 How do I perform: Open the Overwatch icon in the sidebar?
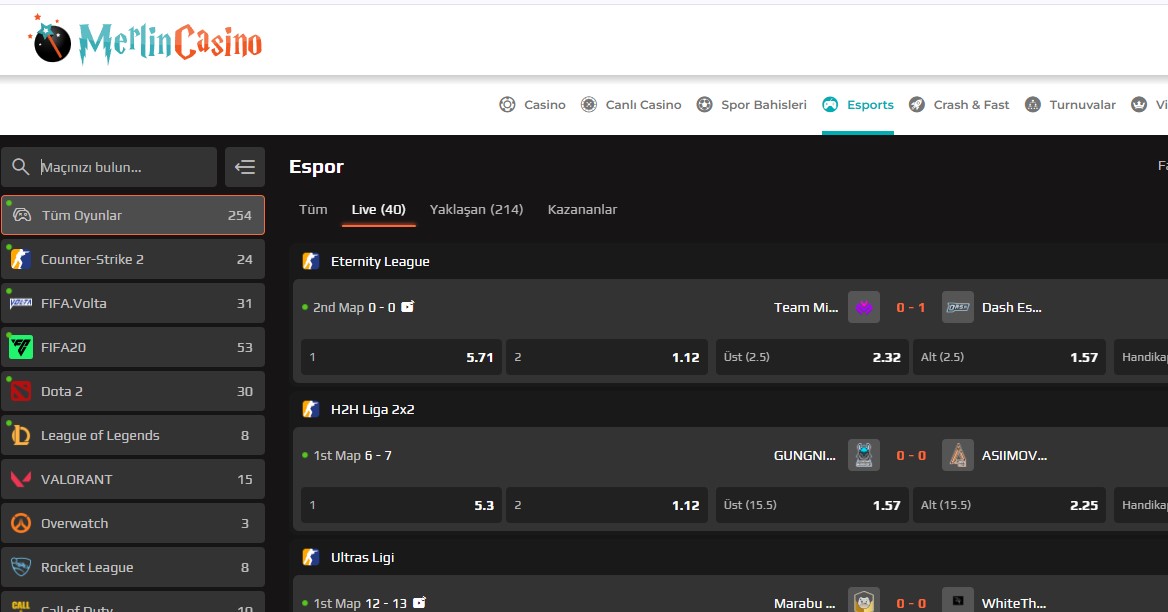20,523
